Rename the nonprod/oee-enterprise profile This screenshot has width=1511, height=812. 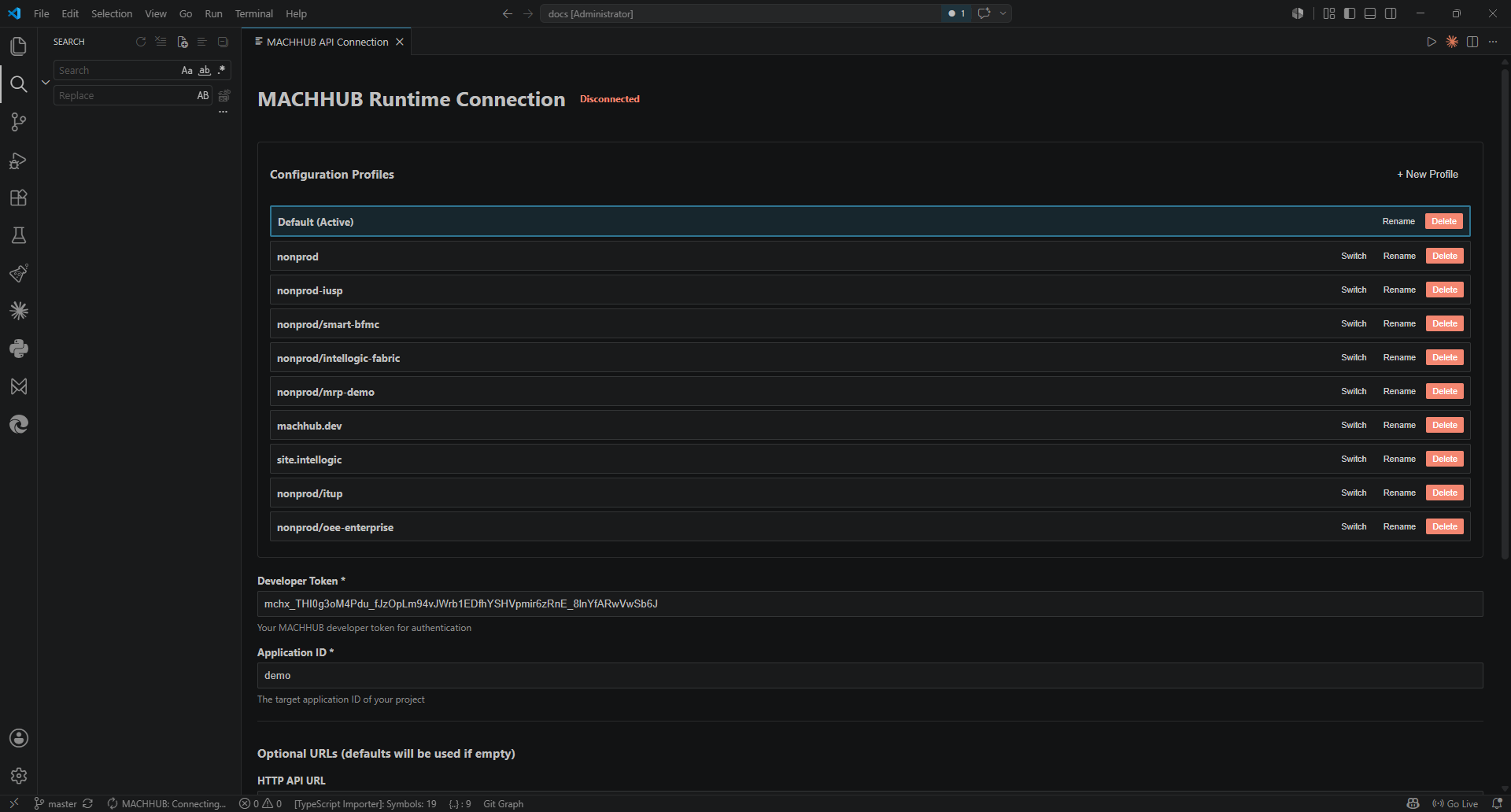click(x=1399, y=526)
